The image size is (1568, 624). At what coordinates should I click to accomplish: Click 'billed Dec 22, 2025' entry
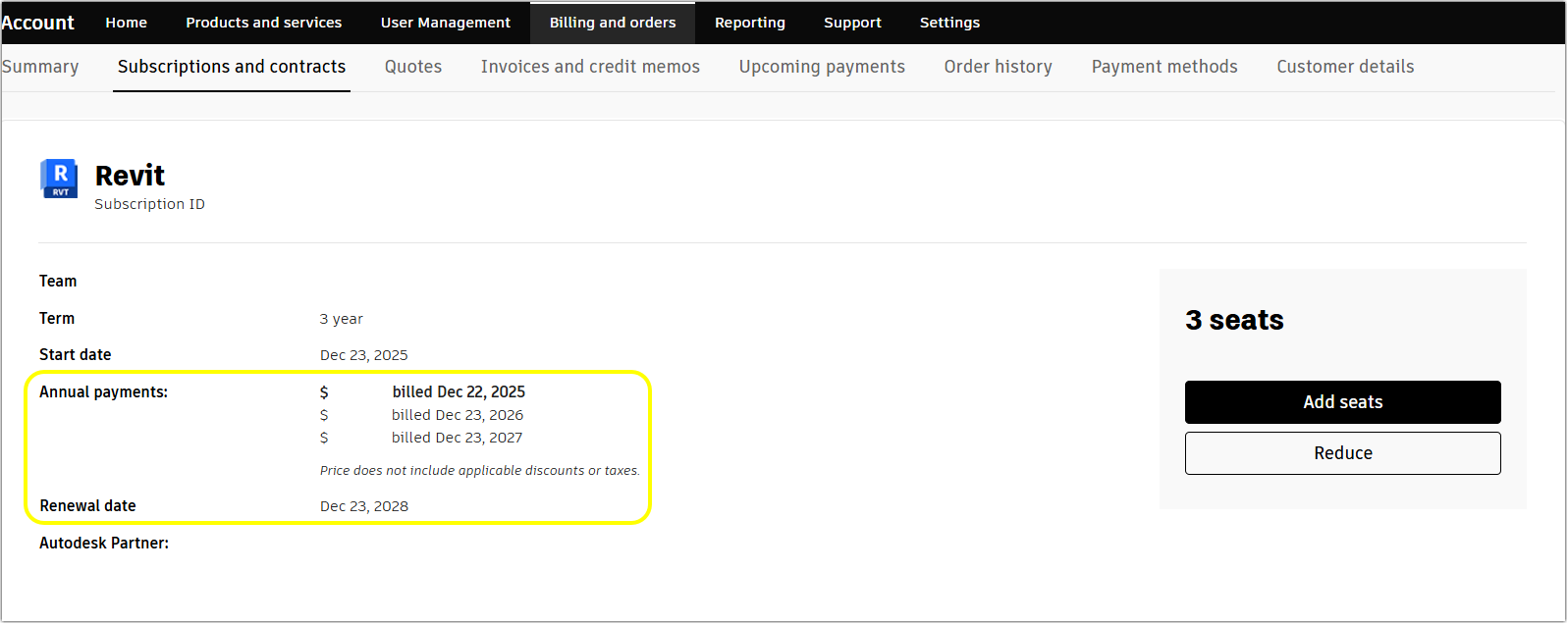[459, 391]
